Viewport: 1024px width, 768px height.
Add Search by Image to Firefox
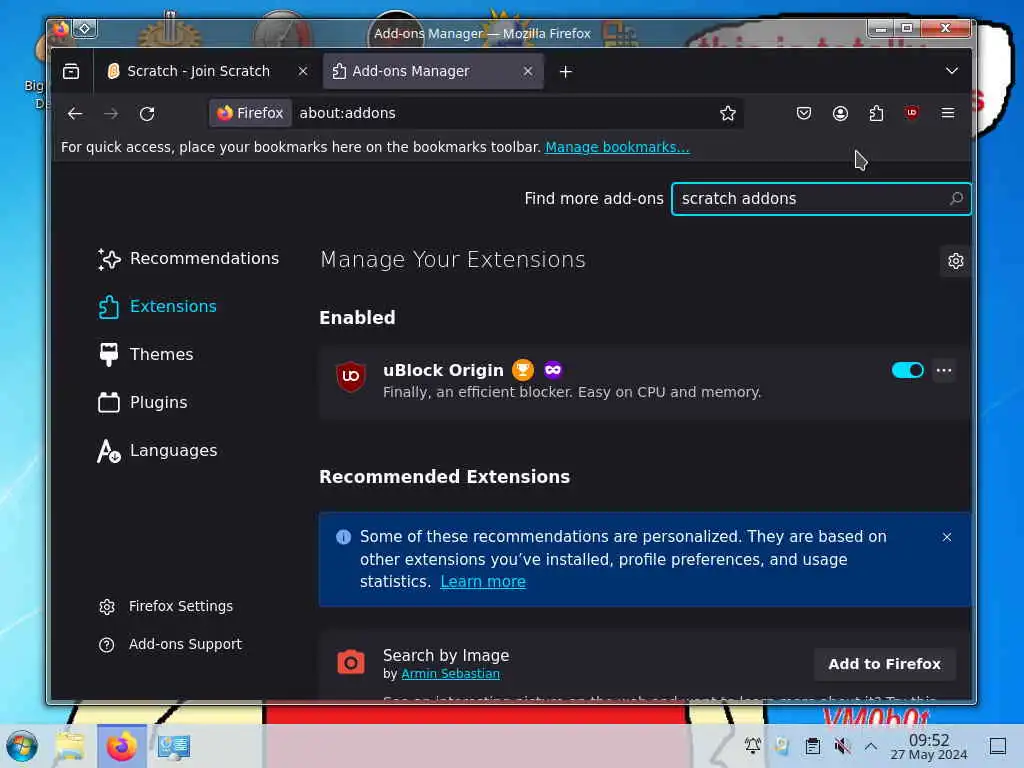(884, 664)
